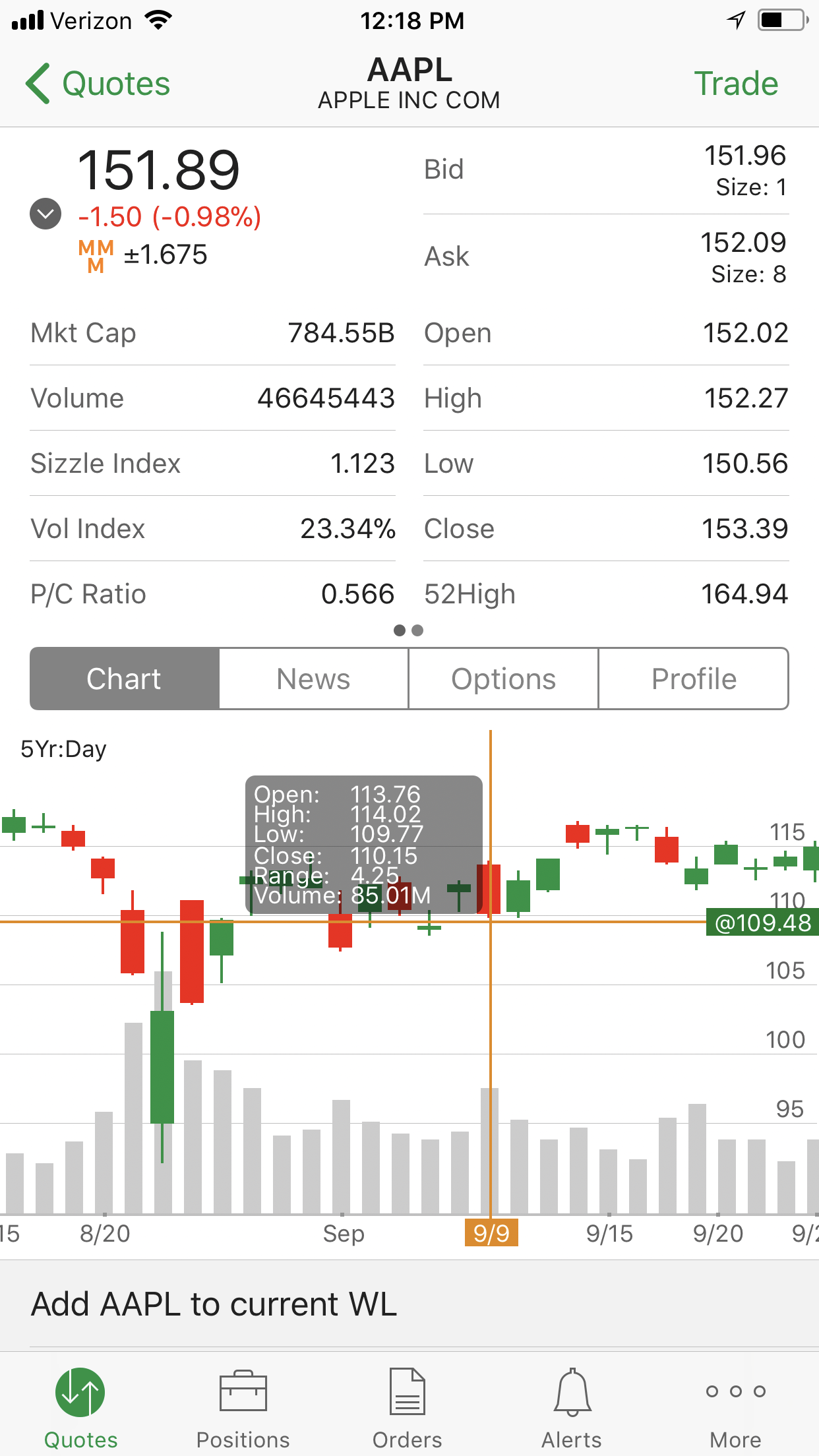Tap the location arrow in status bar

point(736,20)
